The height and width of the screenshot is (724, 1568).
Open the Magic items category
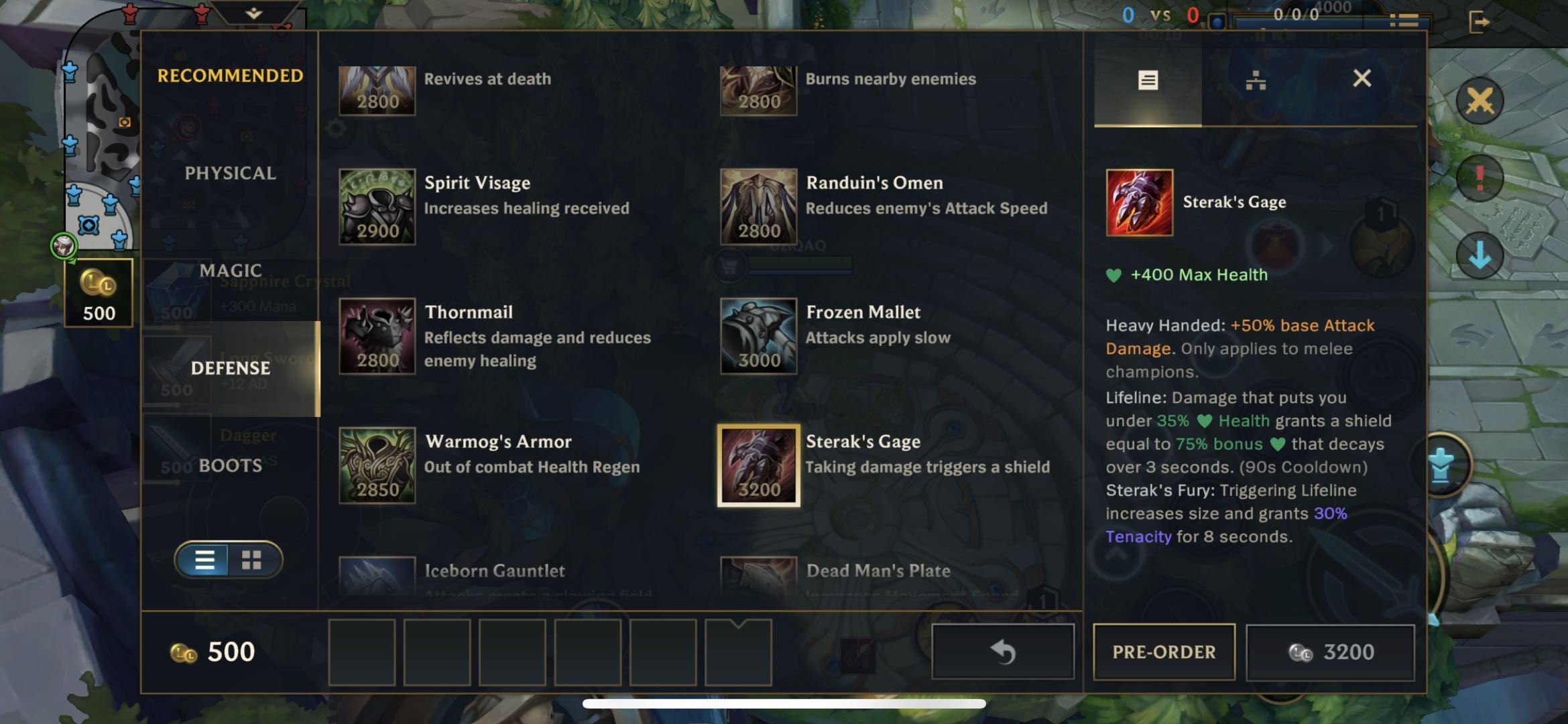(x=230, y=270)
